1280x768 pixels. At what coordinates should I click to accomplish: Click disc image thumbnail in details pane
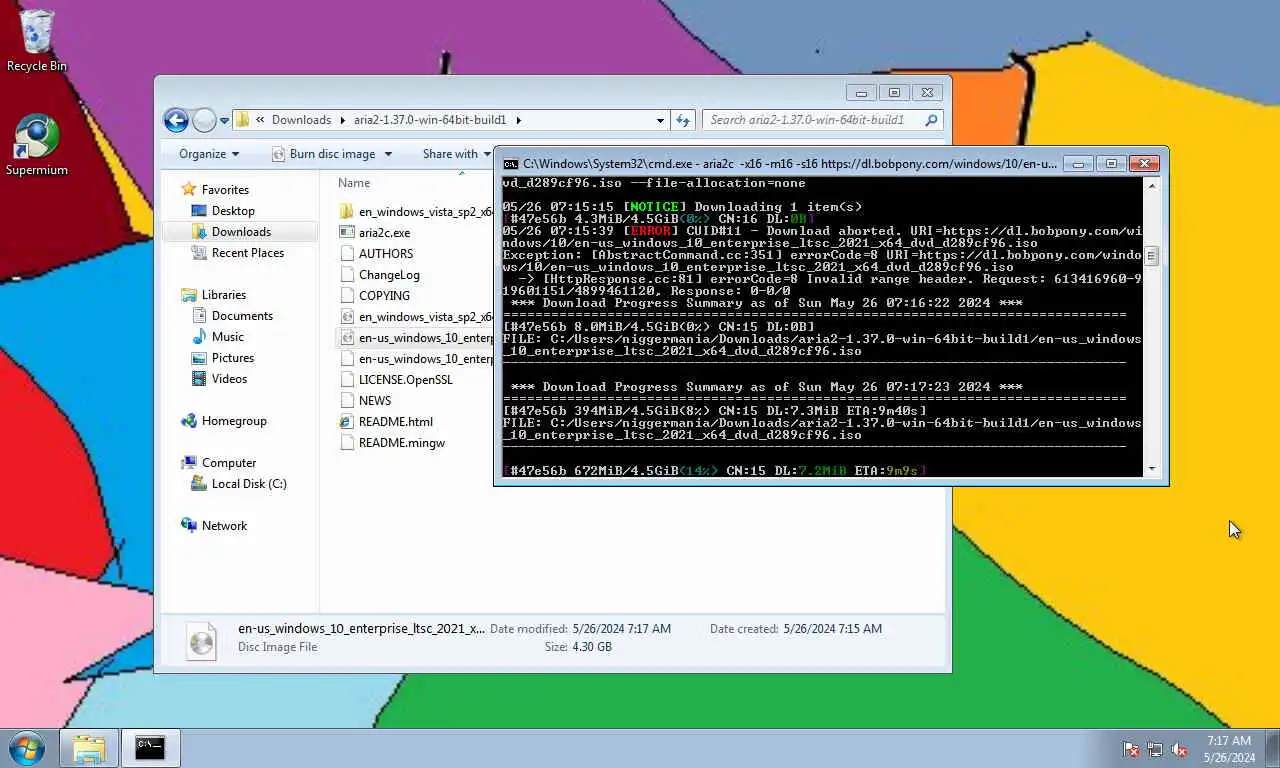202,641
